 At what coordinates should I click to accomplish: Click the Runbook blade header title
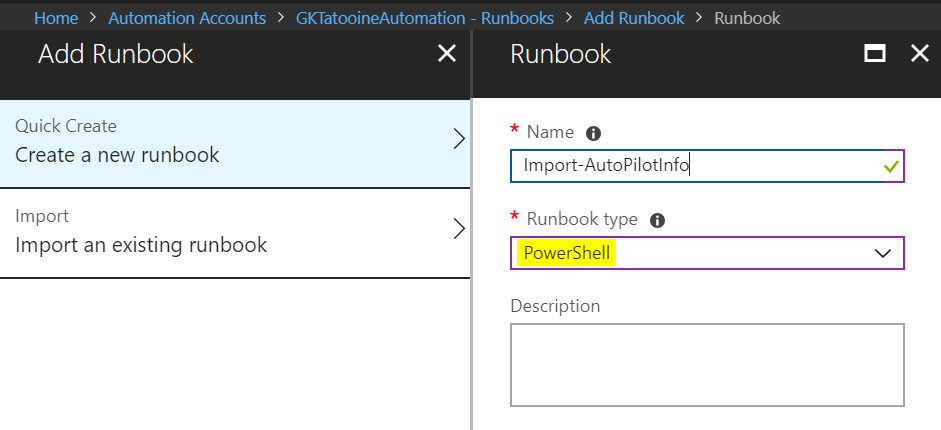tap(561, 54)
